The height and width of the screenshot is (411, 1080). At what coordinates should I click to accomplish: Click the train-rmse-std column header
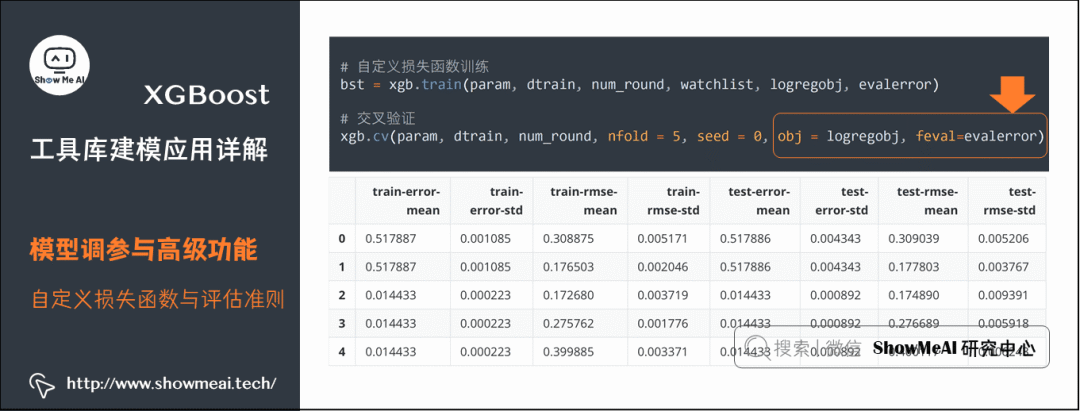click(669, 200)
